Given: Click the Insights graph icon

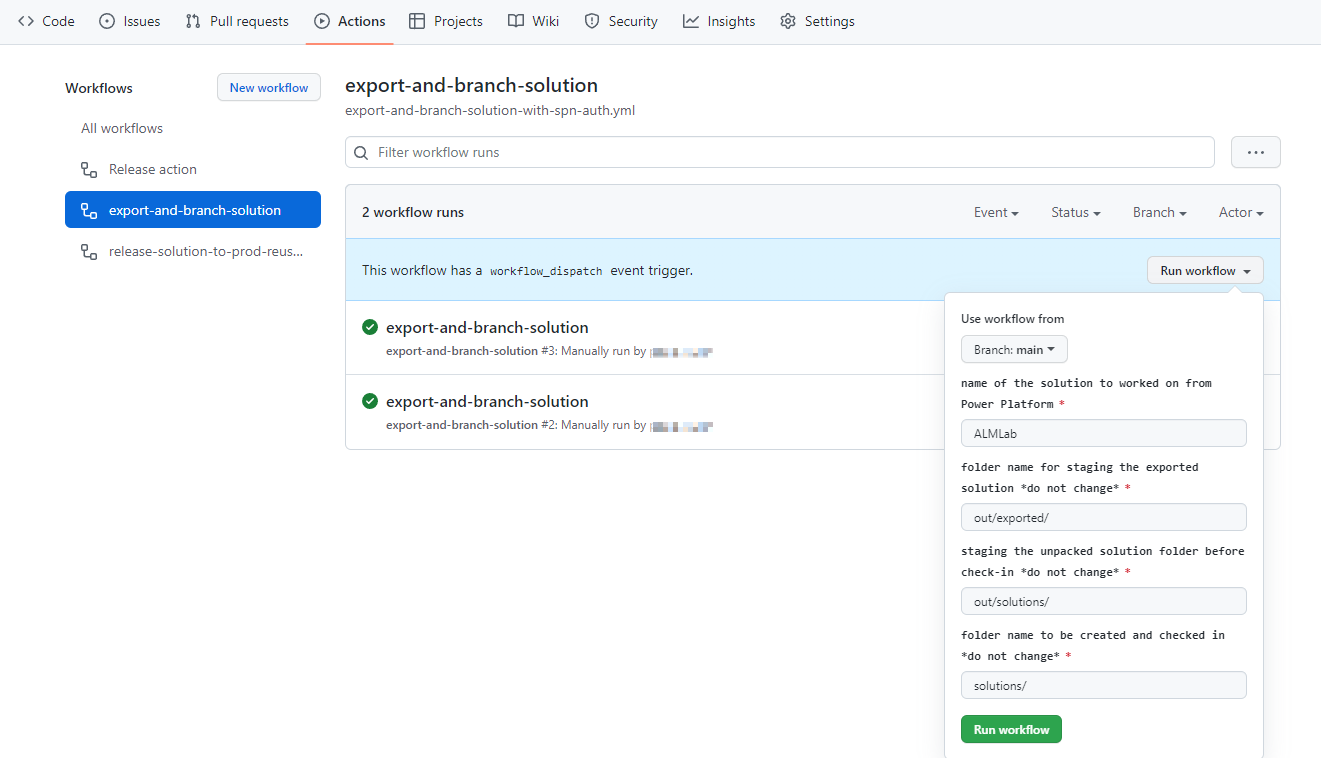Looking at the screenshot, I should [691, 21].
